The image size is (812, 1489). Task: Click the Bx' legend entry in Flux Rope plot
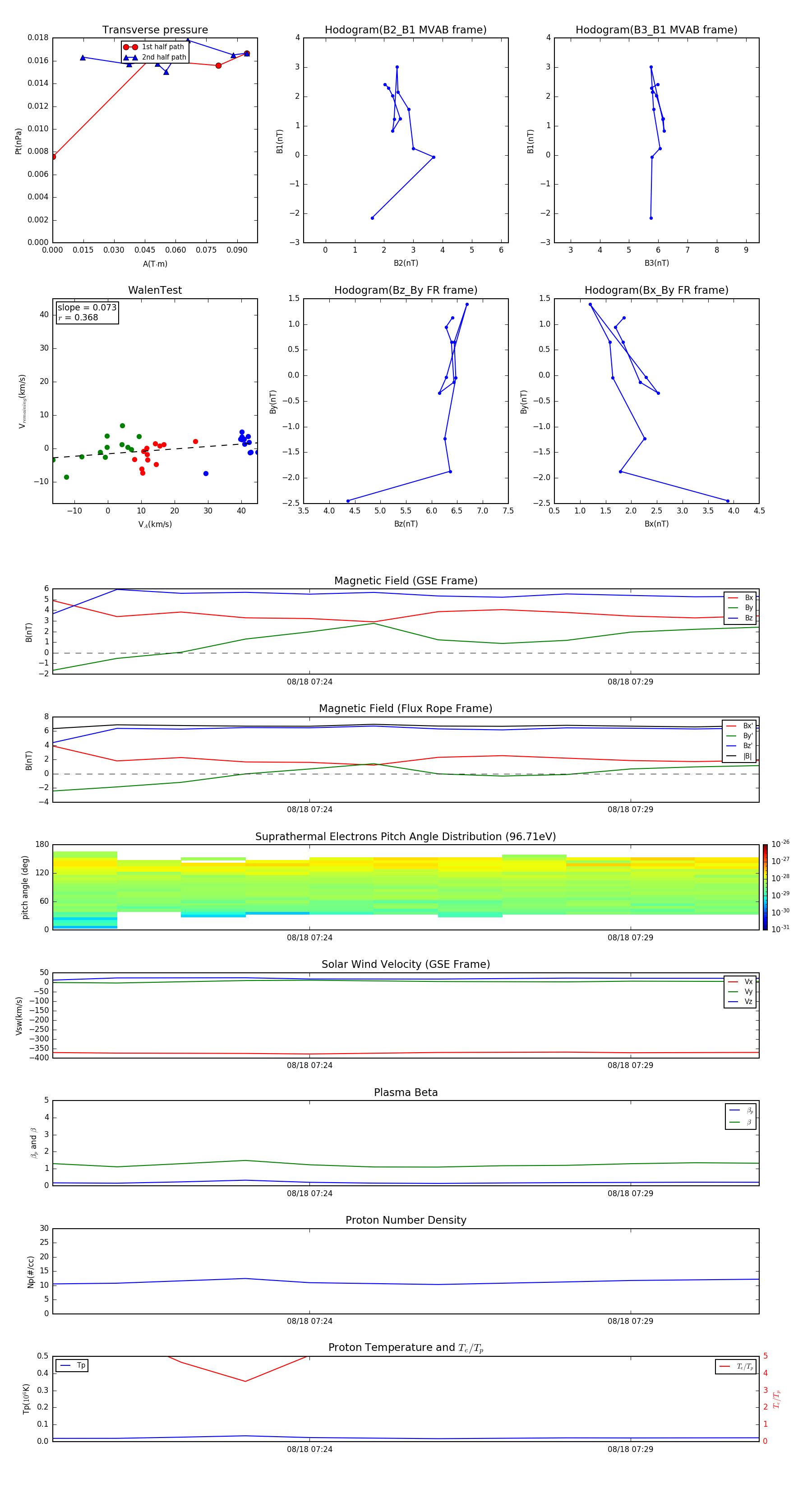click(740, 726)
